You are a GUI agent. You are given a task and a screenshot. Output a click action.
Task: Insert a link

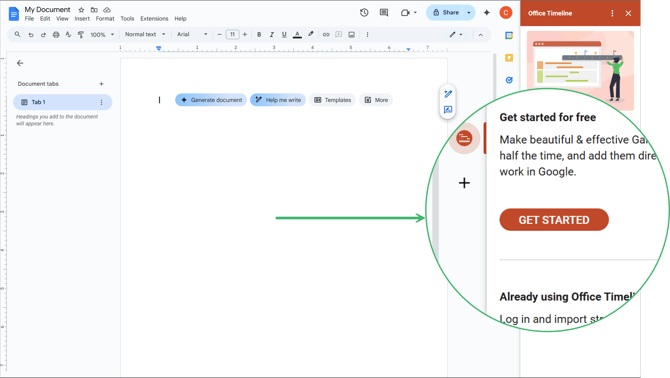(x=326, y=35)
